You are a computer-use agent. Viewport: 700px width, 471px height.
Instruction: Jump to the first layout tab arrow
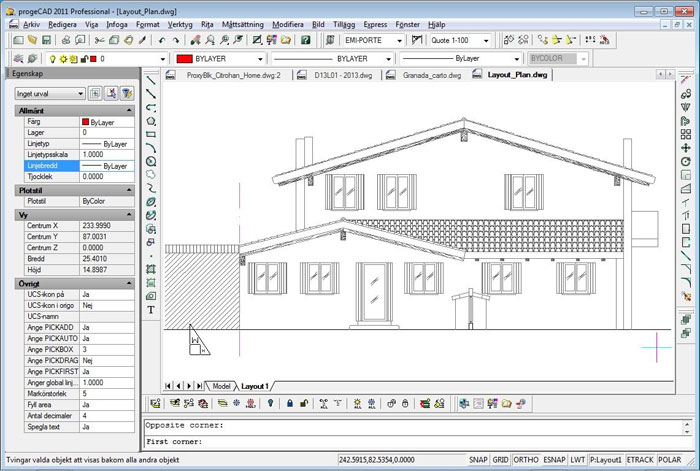click(x=168, y=386)
